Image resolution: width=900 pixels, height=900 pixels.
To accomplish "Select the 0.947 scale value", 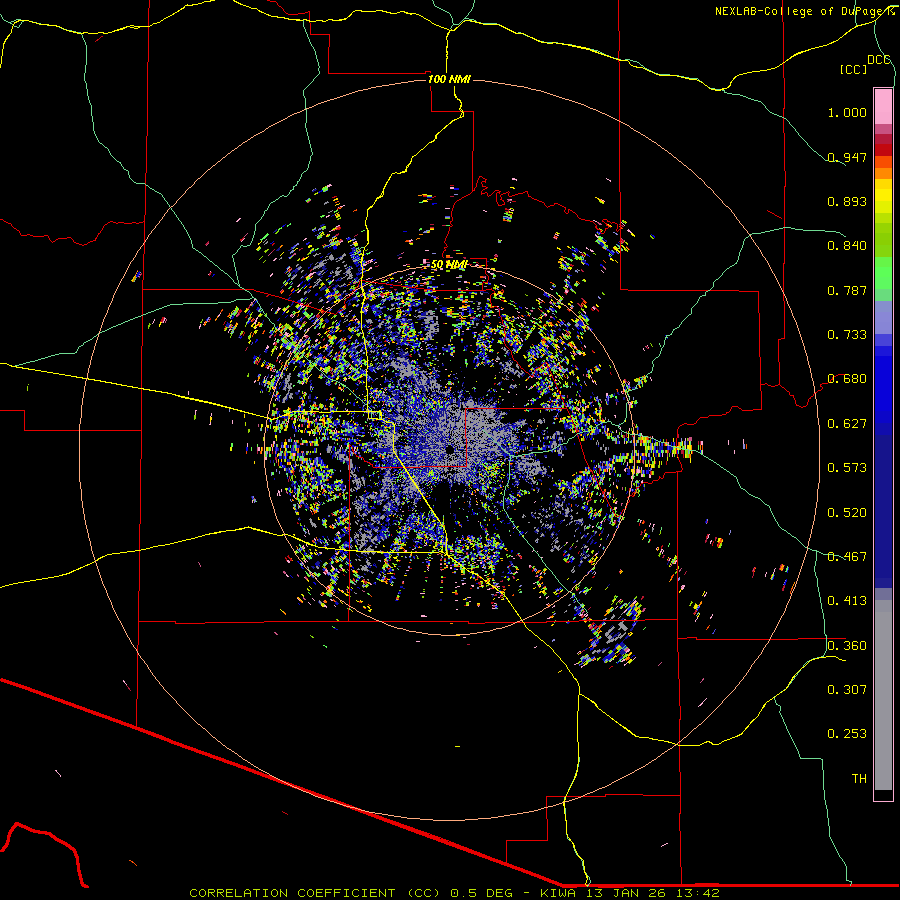I will [x=847, y=157].
